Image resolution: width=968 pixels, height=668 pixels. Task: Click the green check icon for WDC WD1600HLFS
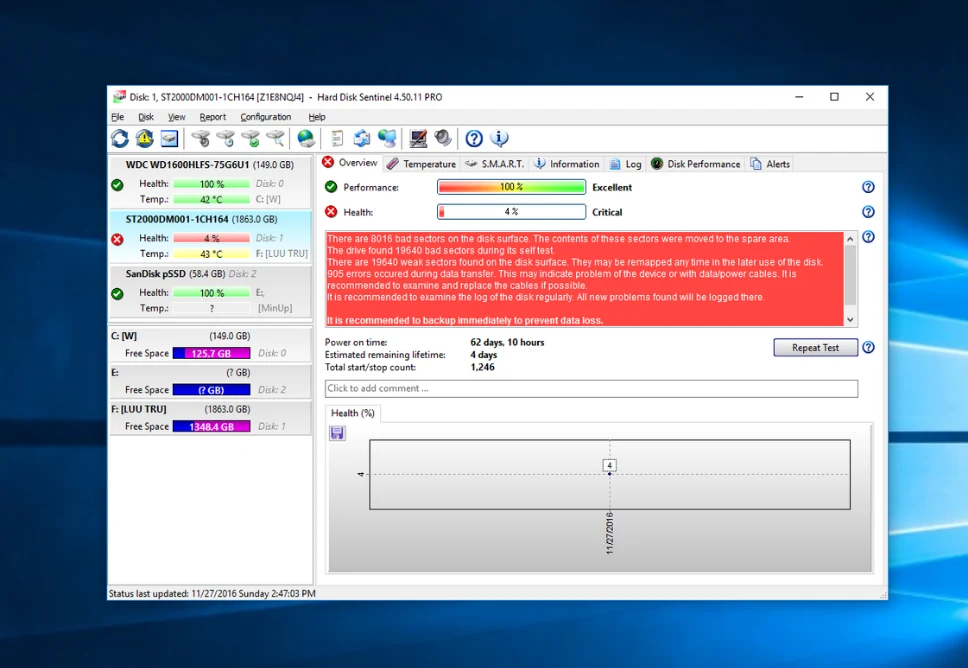click(117, 185)
